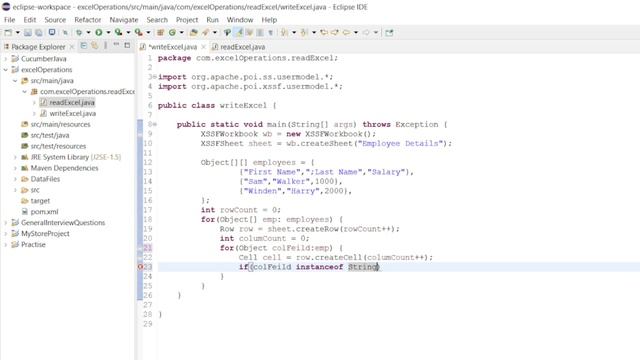
Task: Click the Save toolbar icon
Action: 28,32
